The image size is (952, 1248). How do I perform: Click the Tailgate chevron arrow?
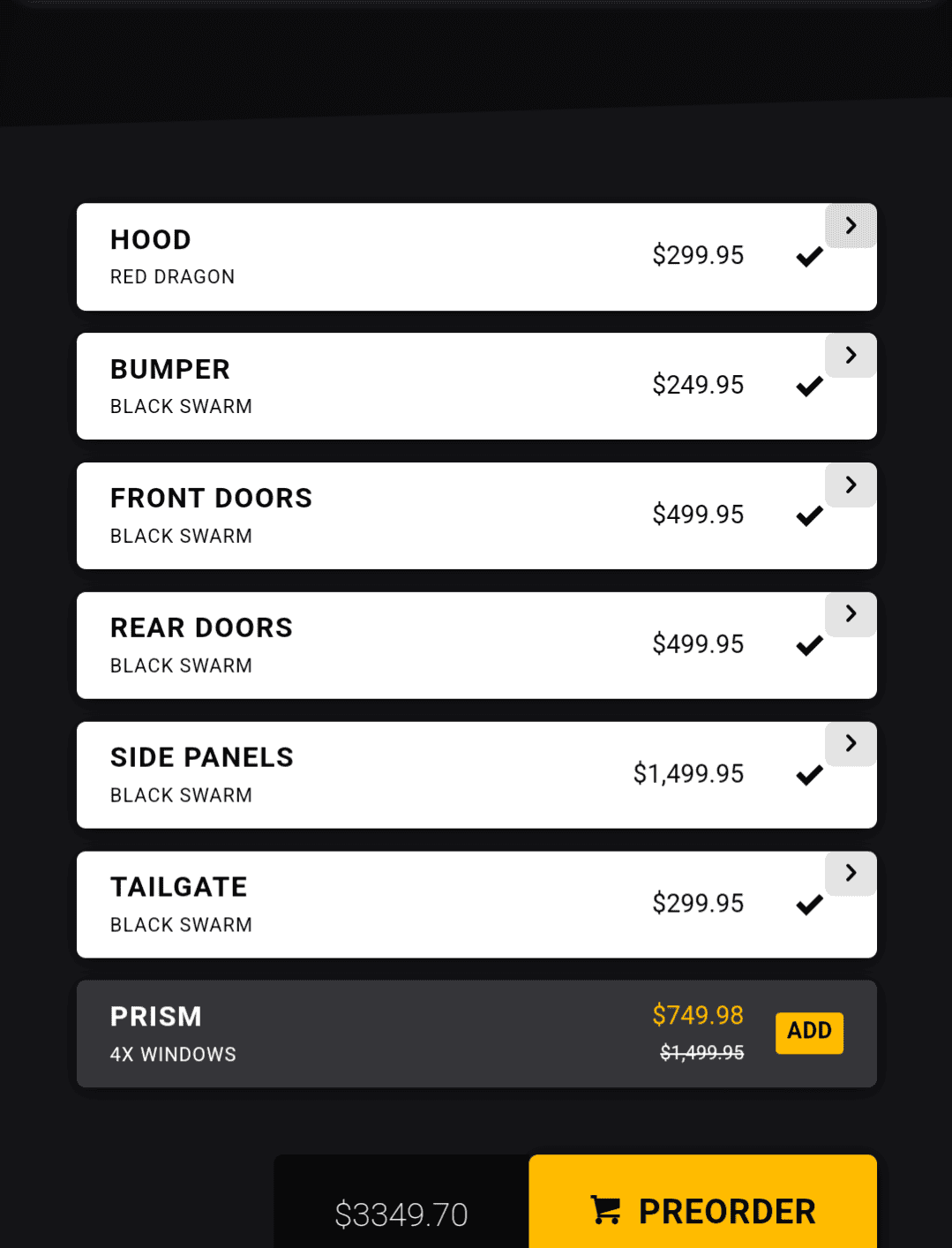[851, 873]
